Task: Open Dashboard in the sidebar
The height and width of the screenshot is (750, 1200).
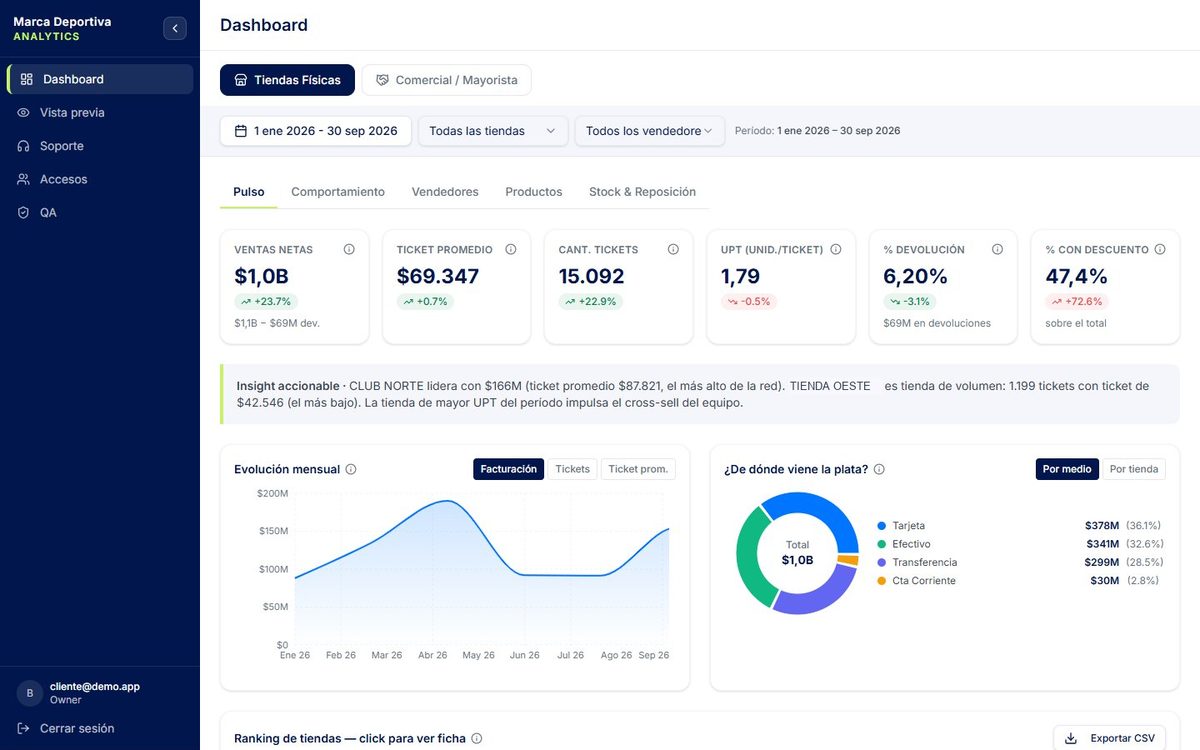Action: click(100, 79)
